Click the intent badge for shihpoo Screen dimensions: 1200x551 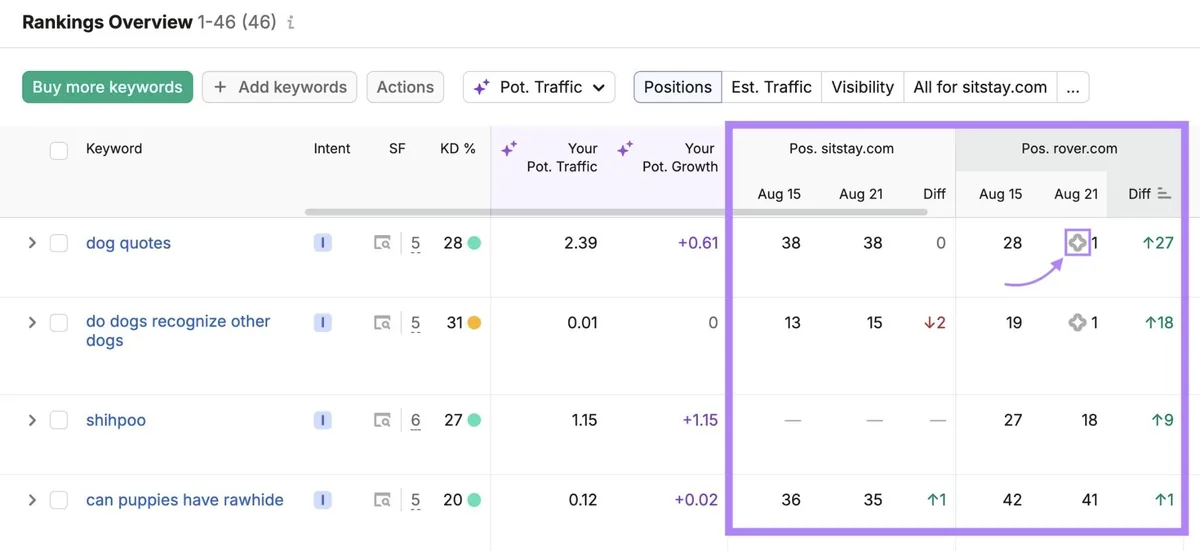[x=322, y=420]
